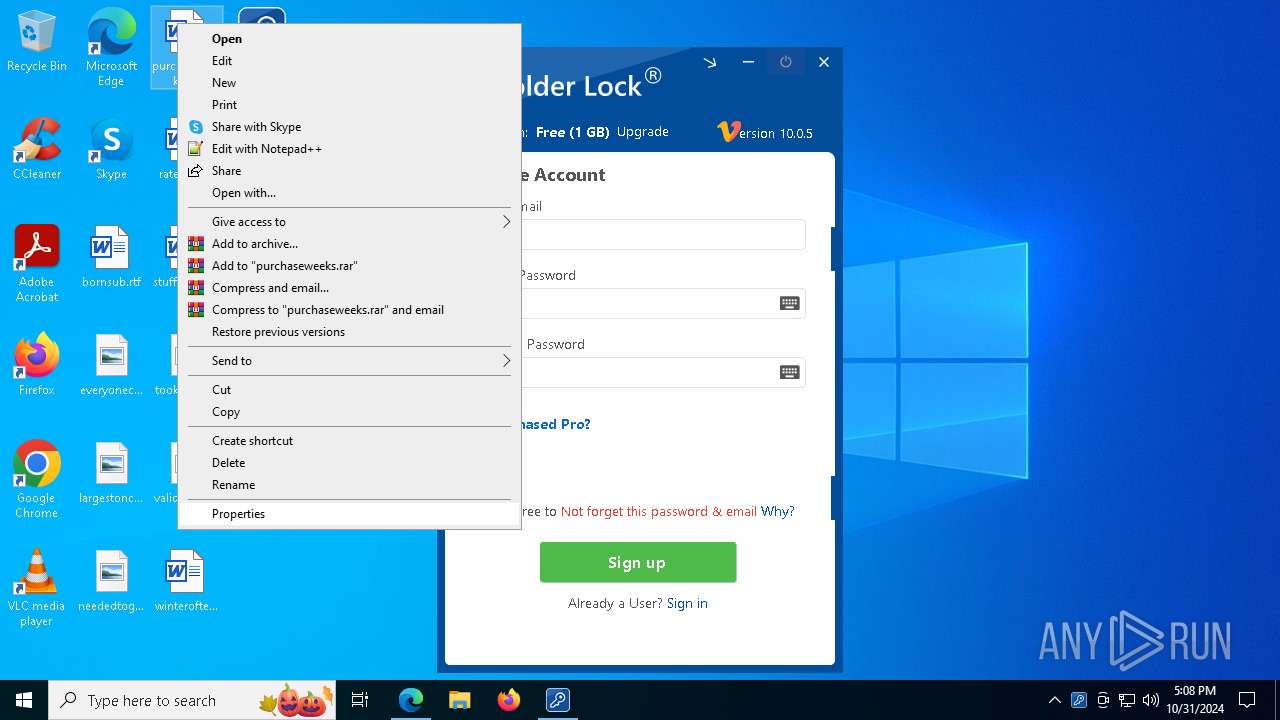Screen dimensions: 1280x720
Task: Choose Edit in the context menu
Action: tap(349, 61)
